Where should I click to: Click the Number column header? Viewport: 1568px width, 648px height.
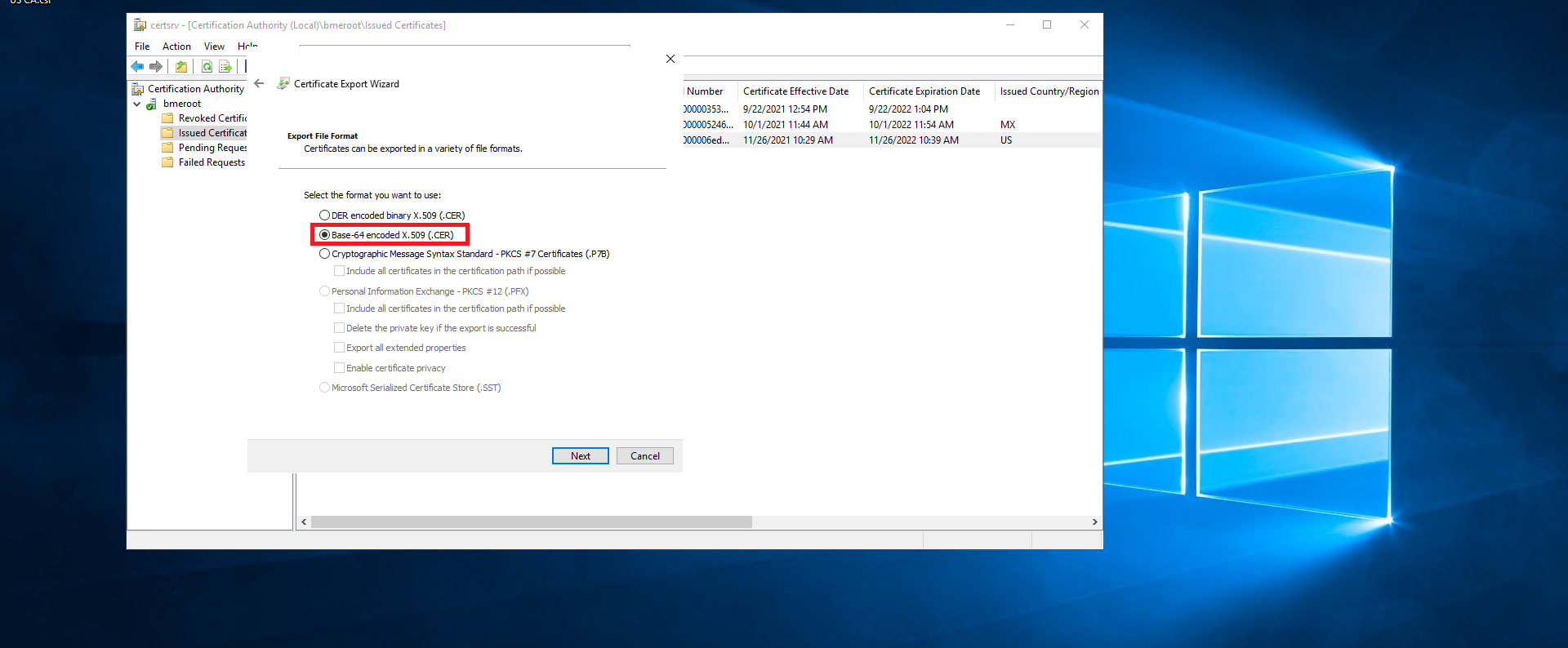(710, 91)
